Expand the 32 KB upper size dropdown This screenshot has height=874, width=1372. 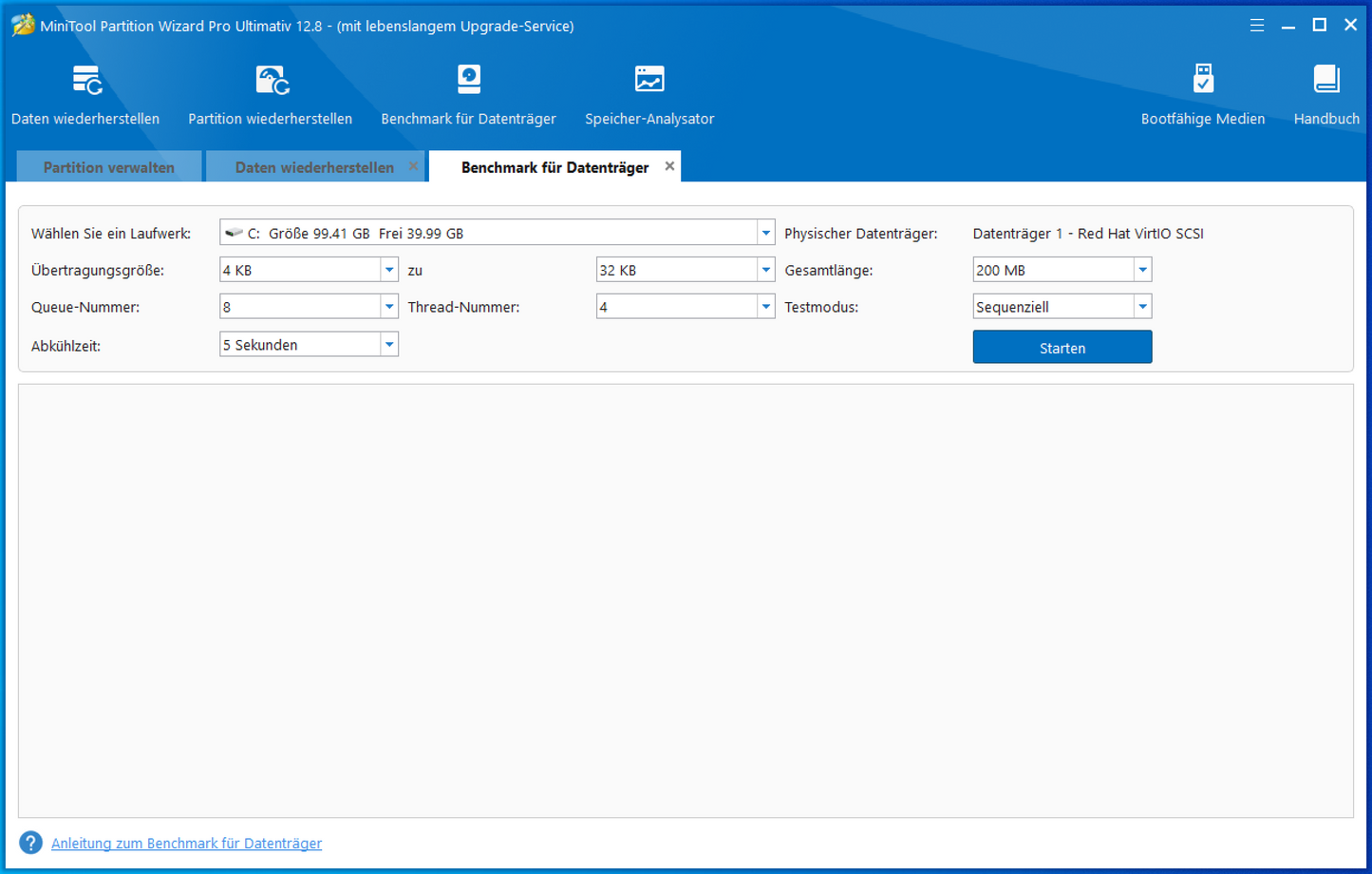(x=765, y=270)
